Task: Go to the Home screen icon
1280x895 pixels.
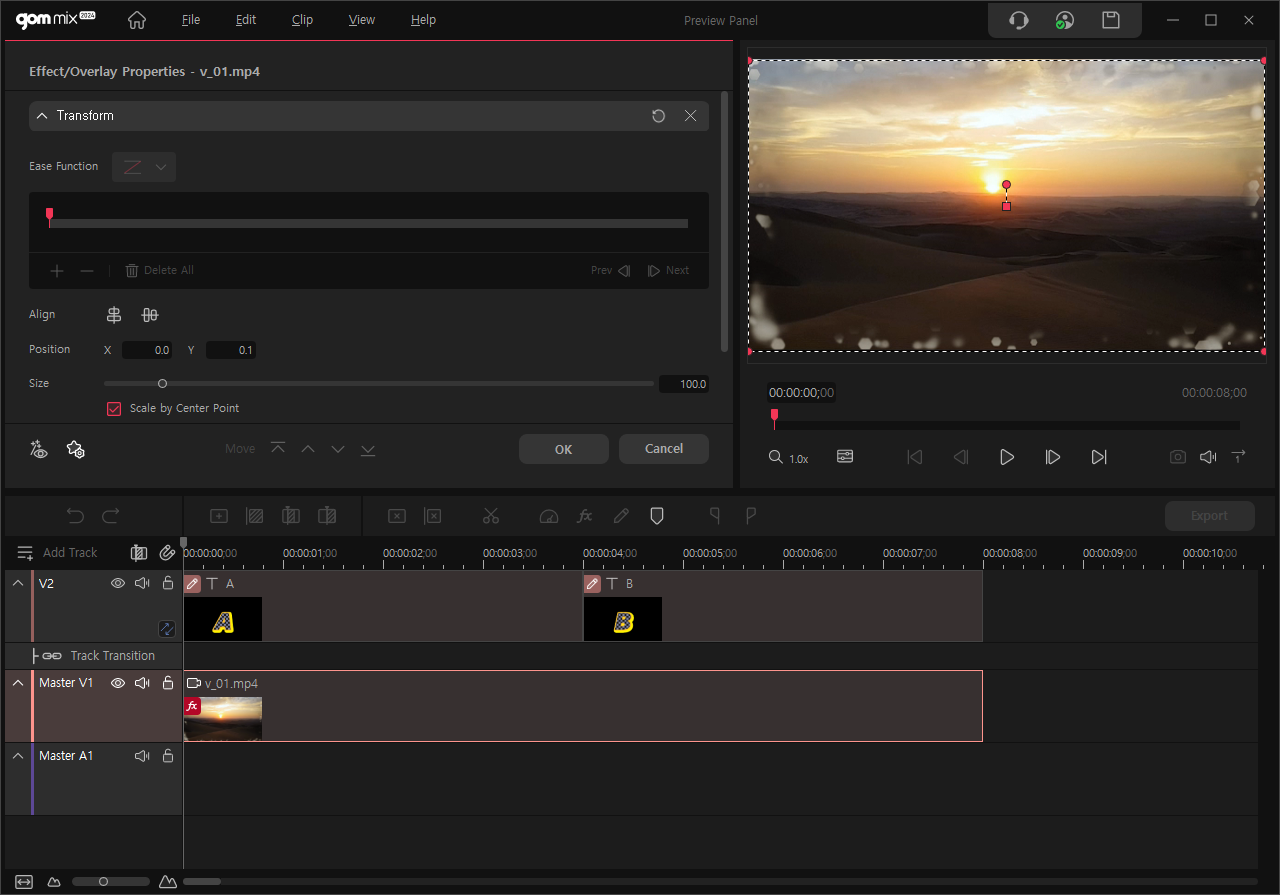Action: [137, 20]
